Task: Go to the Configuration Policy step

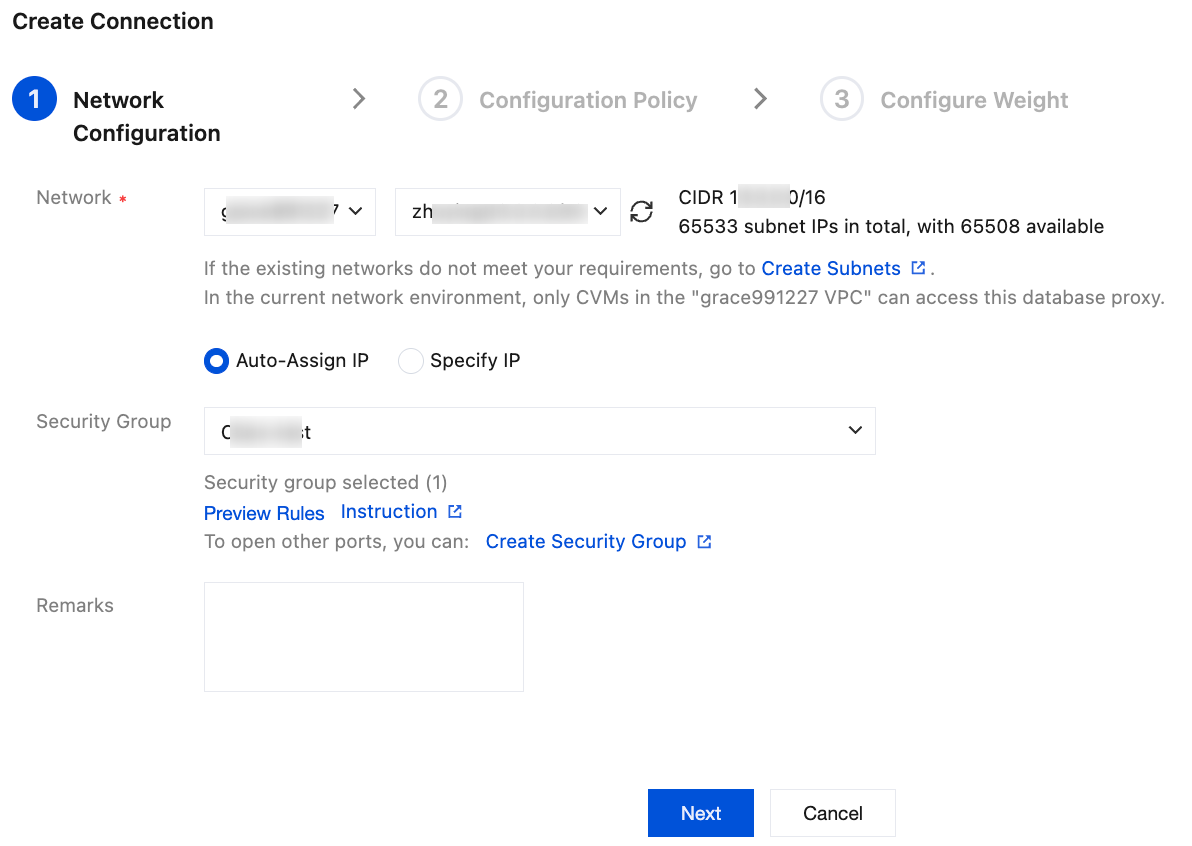Action: 588,101
